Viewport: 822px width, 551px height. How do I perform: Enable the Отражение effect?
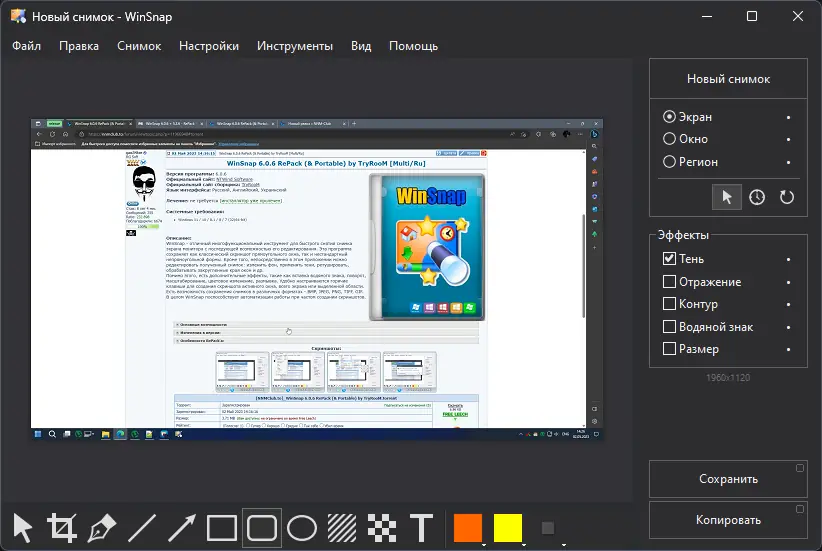tap(702, 282)
